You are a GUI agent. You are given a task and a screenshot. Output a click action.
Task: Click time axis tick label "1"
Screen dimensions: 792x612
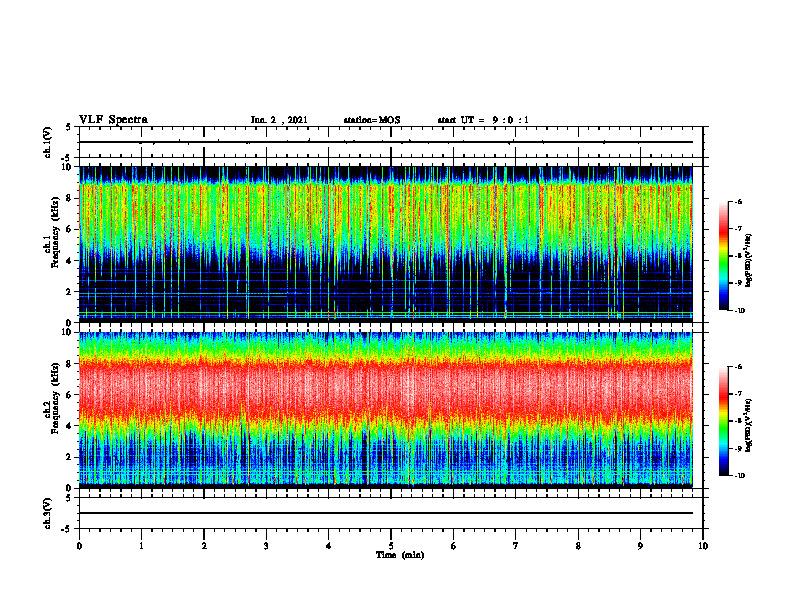[x=141, y=546]
